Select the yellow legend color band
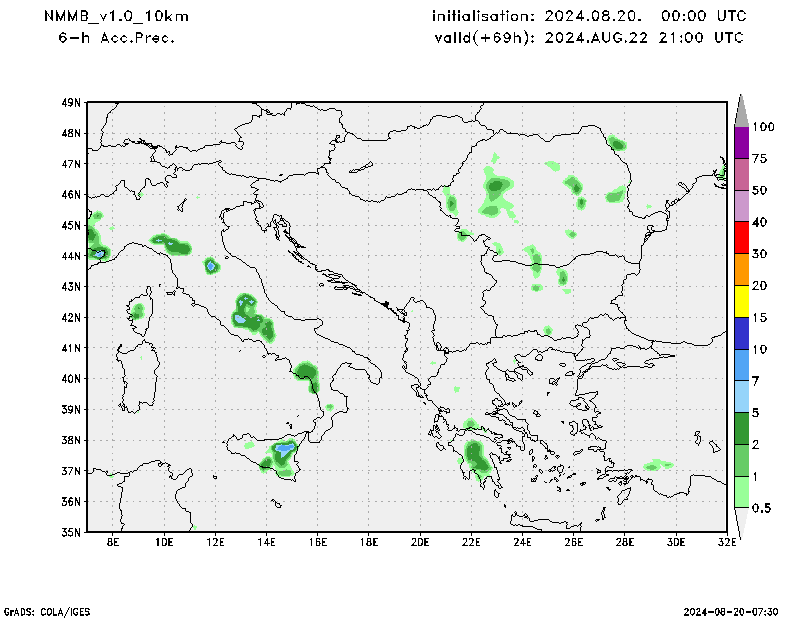This screenshot has width=800, height=618. pos(741,301)
